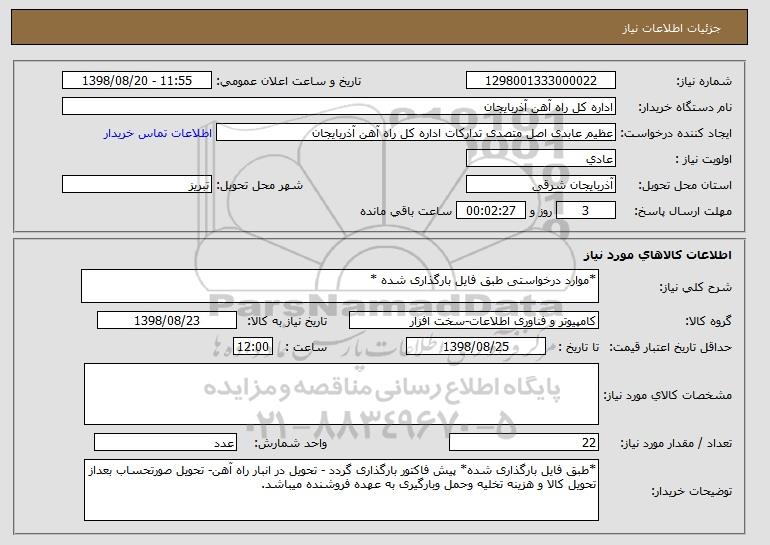The width and height of the screenshot is (770, 545).
Task: Click the text ساعت باقی مانده
Action: pyautogui.click(x=406, y=211)
